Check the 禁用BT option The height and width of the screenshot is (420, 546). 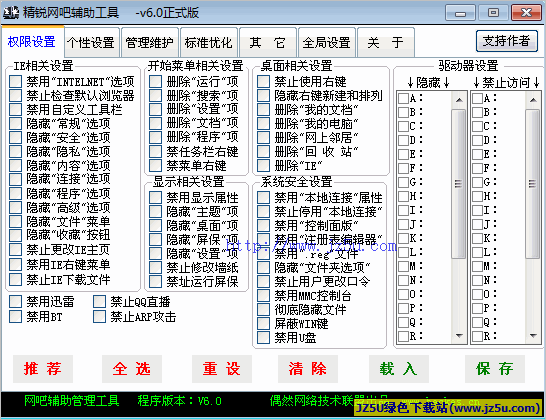click(x=15, y=317)
